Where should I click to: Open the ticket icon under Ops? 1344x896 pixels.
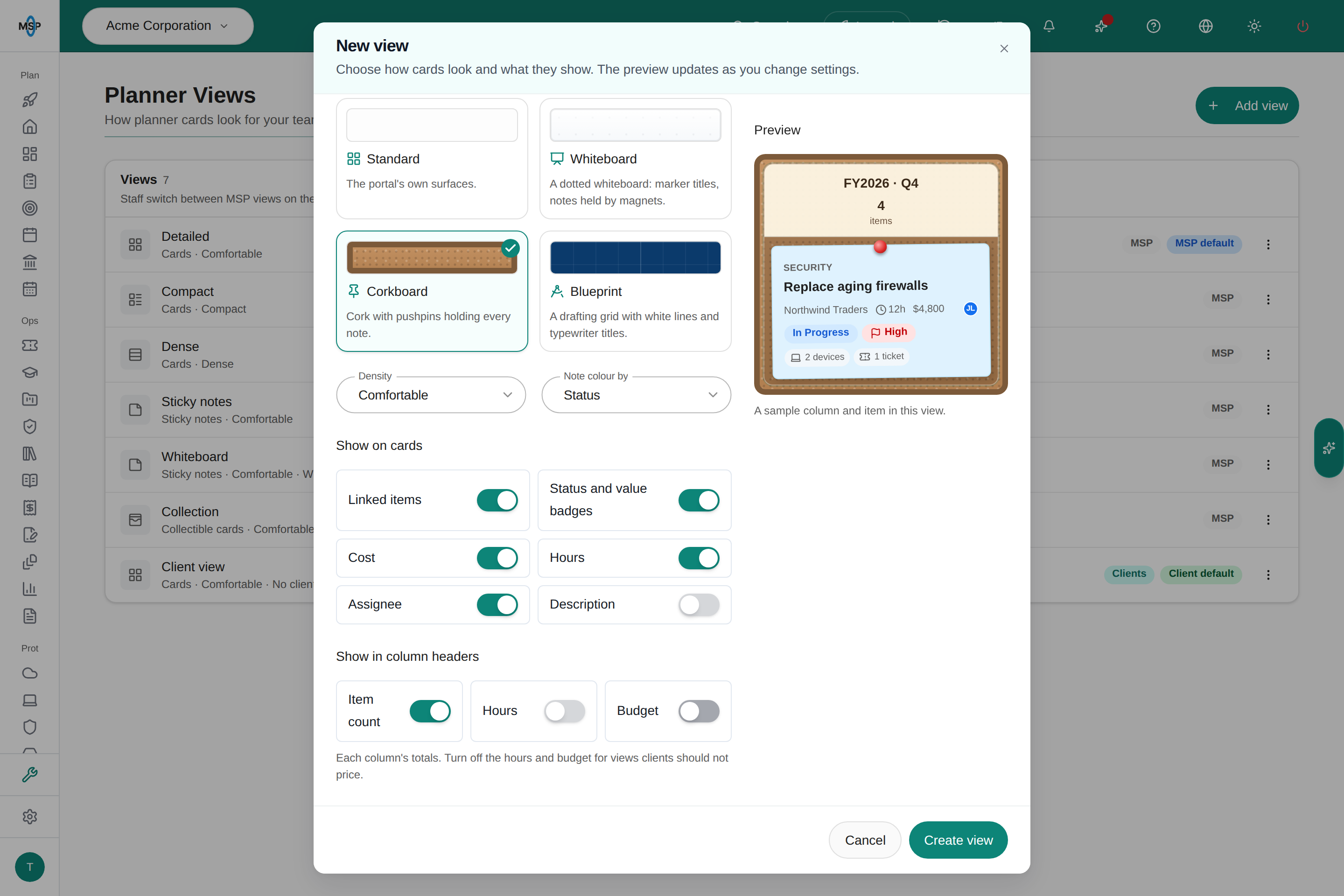tap(30, 345)
